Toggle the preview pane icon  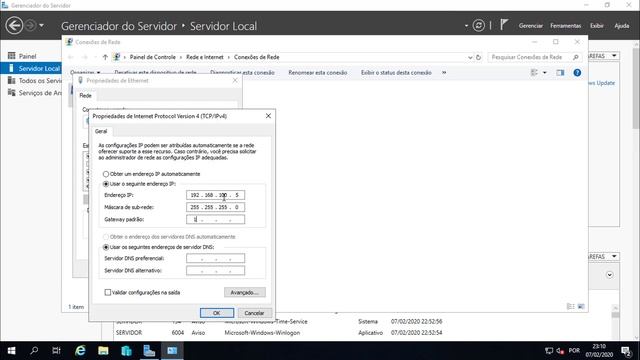pos(560,73)
